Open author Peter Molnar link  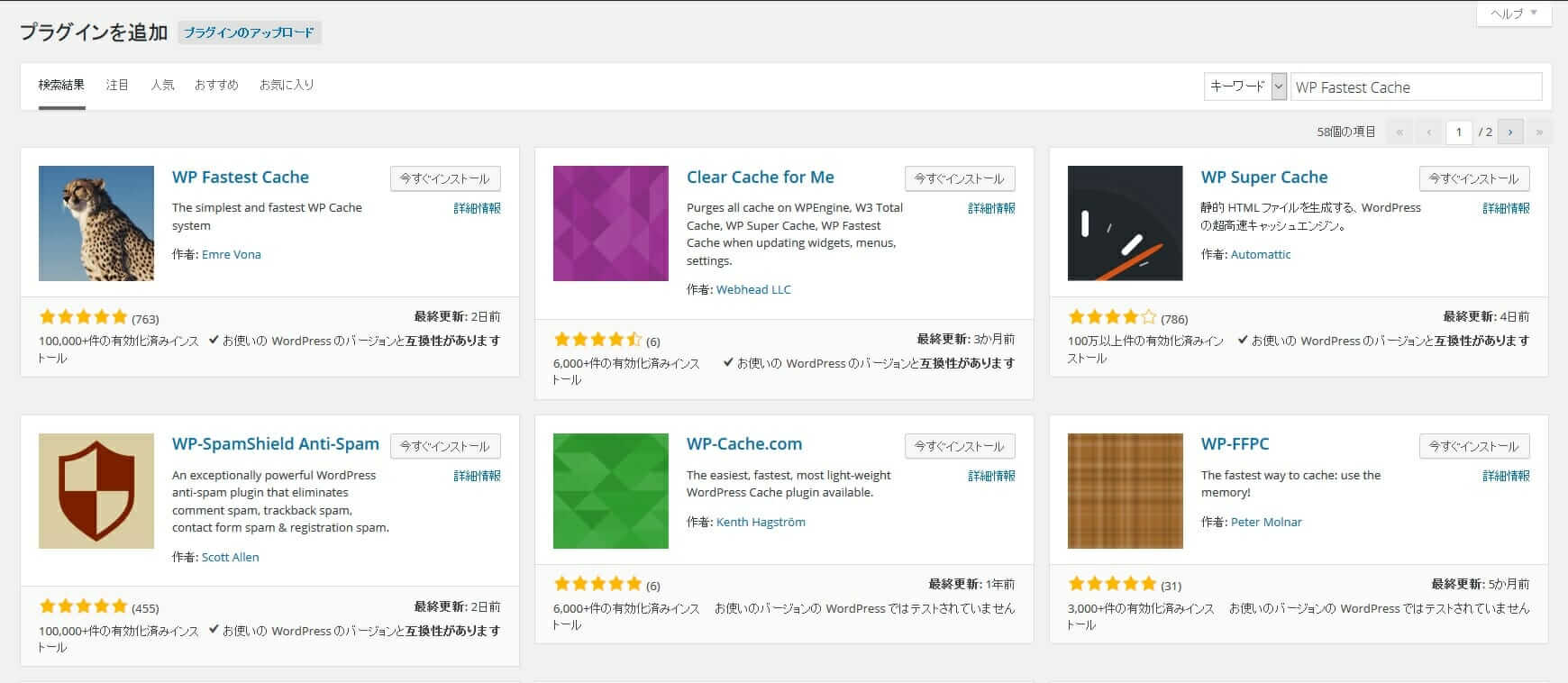1266,523
